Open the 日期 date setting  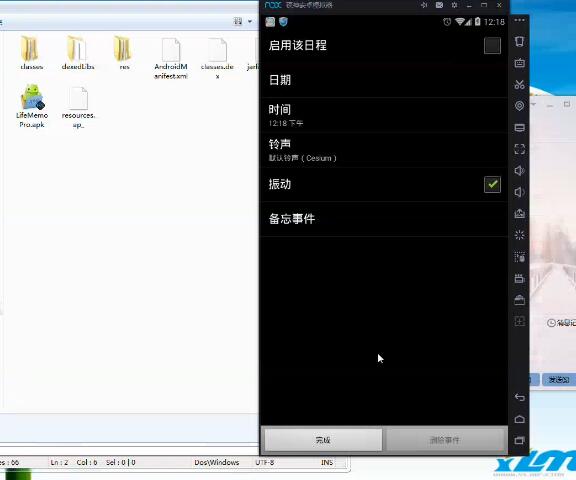tap(384, 80)
